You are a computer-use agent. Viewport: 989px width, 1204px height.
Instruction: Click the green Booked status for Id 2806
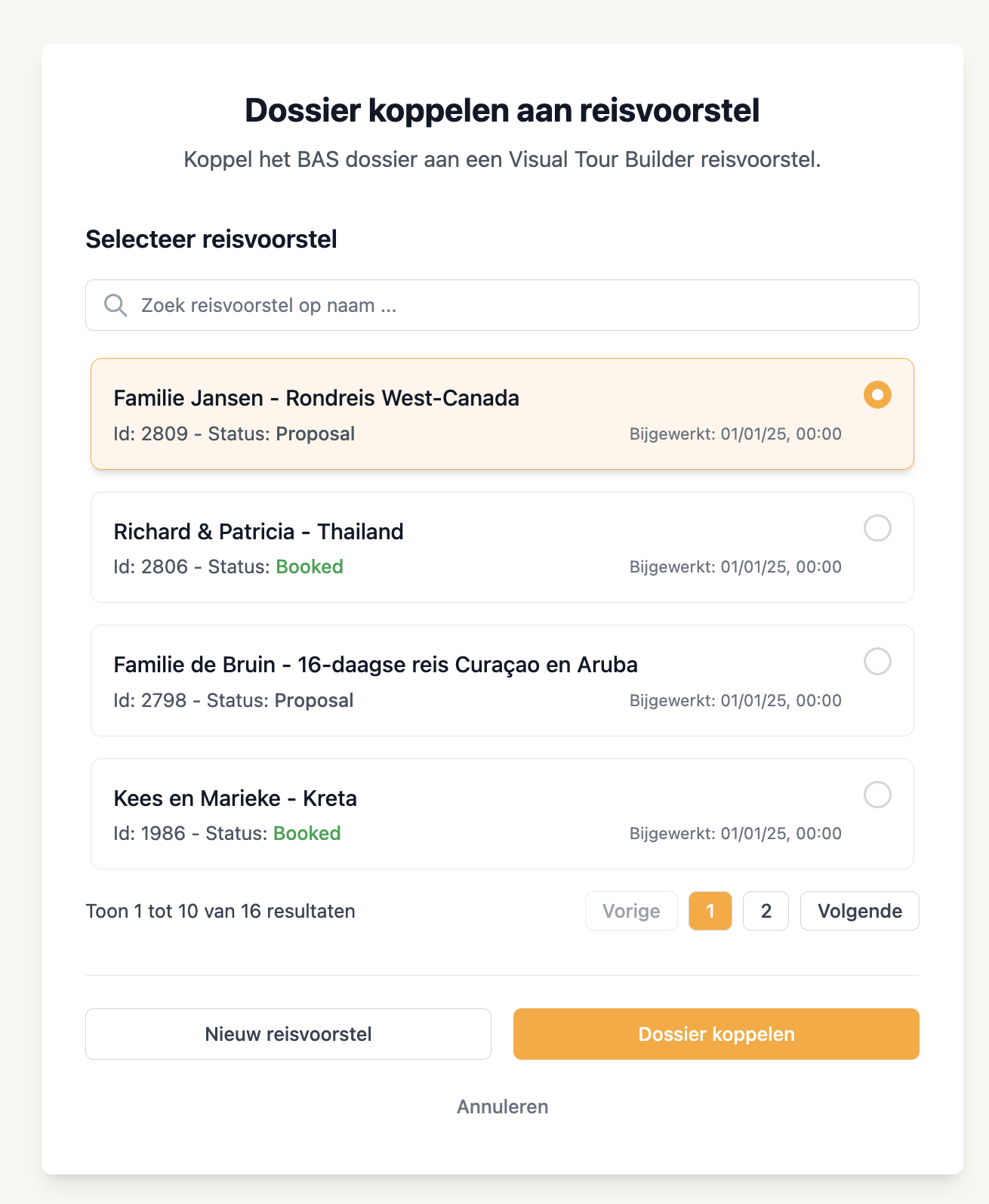click(310, 566)
